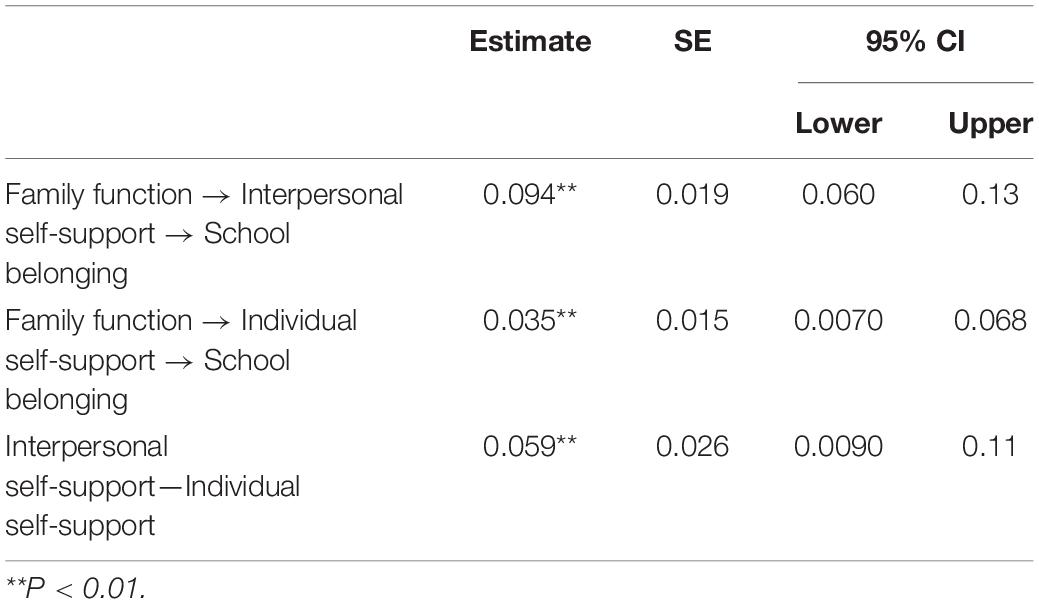The width and height of the screenshot is (1039, 604).
Task: Select the lower bound 0.060
Action: [x=838, y=194]
